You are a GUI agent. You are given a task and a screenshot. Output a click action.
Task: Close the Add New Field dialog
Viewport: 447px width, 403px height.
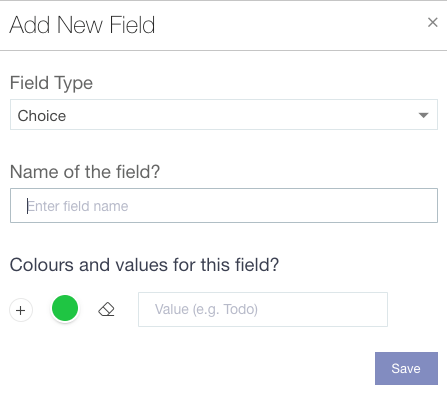pos(432,22)
